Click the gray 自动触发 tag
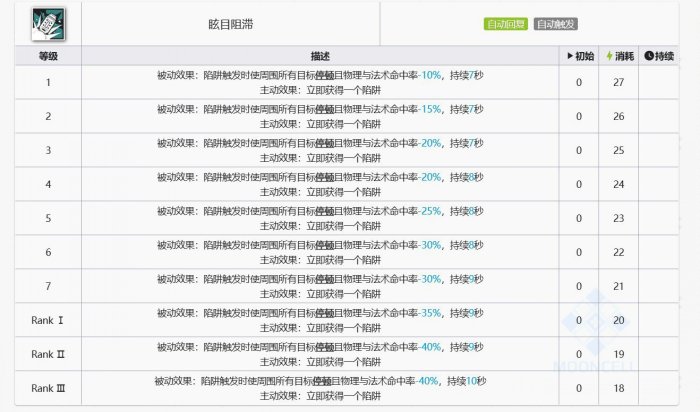Screen dimensions: 700x412 tap(556, 24)
